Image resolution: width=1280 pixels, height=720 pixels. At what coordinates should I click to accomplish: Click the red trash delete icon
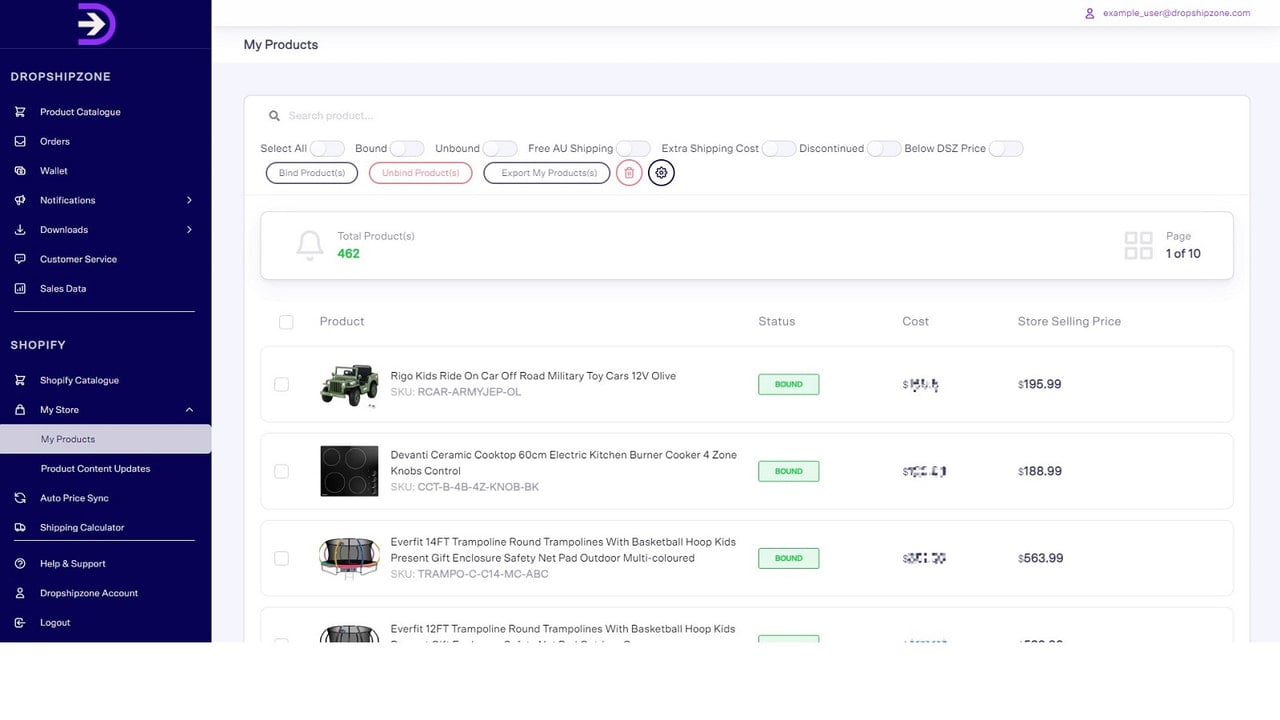(x=629, y=173)
